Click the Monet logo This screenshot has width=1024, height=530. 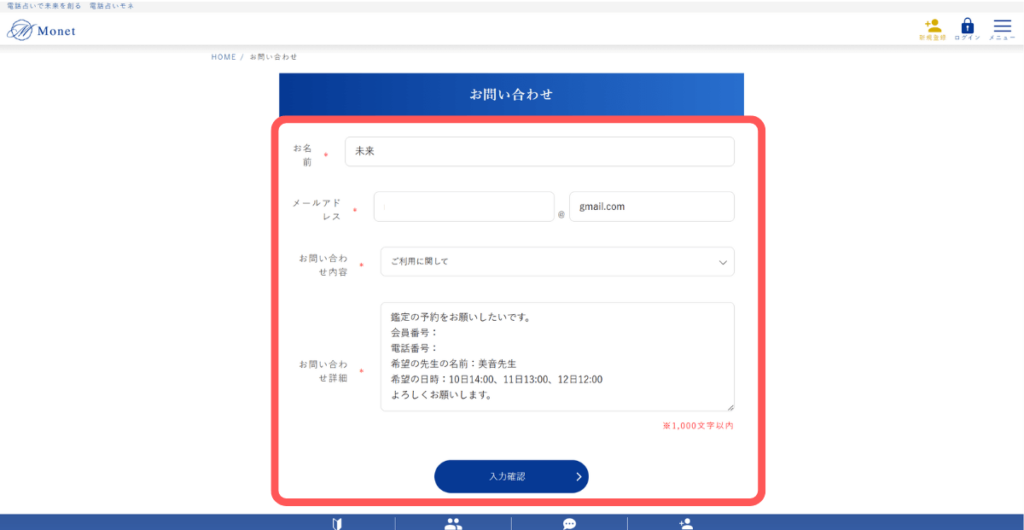[42, 31]
